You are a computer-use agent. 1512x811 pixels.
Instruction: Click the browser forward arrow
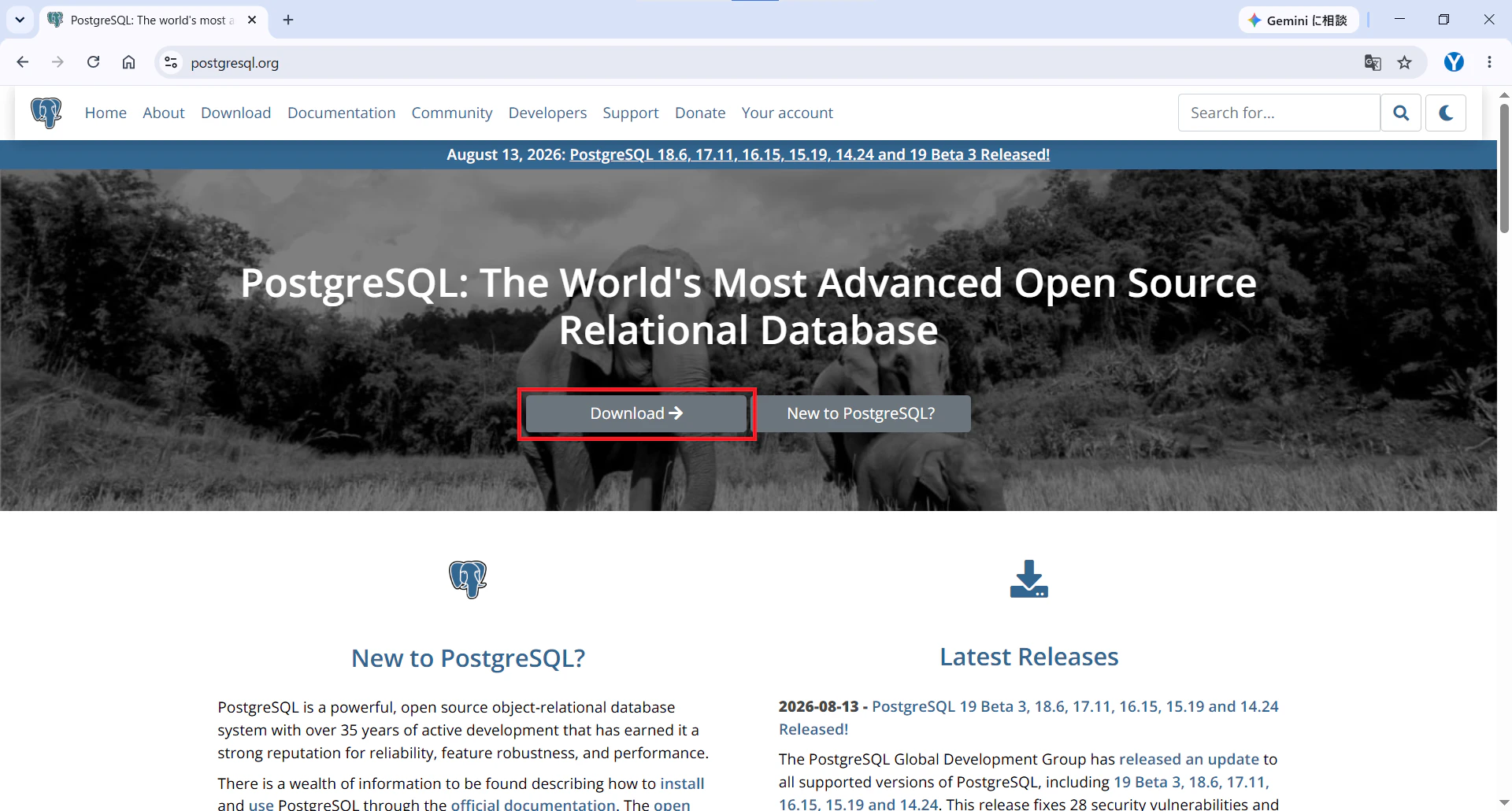[57, 62]
